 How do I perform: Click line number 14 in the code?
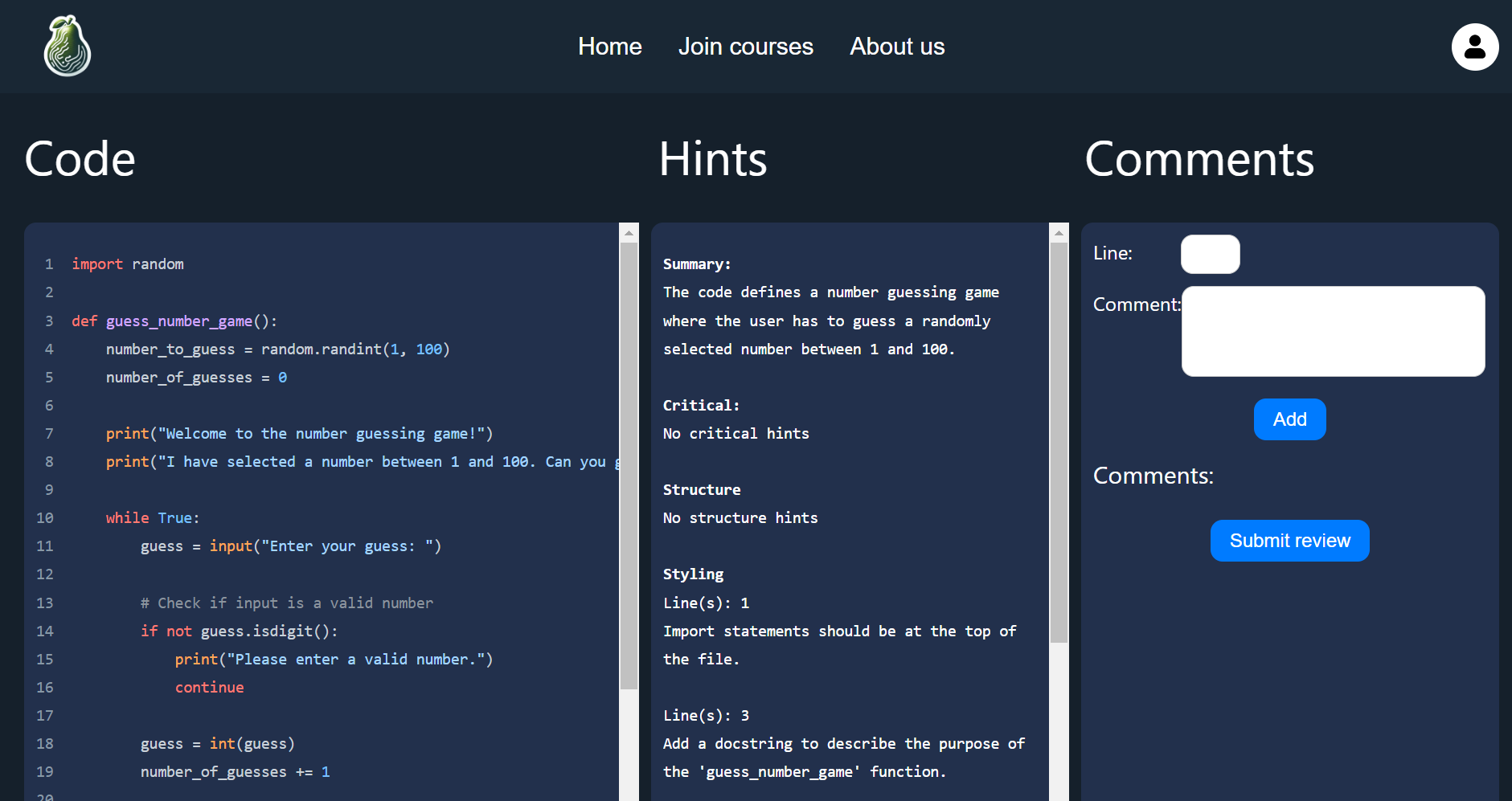[x=45, y=631]
